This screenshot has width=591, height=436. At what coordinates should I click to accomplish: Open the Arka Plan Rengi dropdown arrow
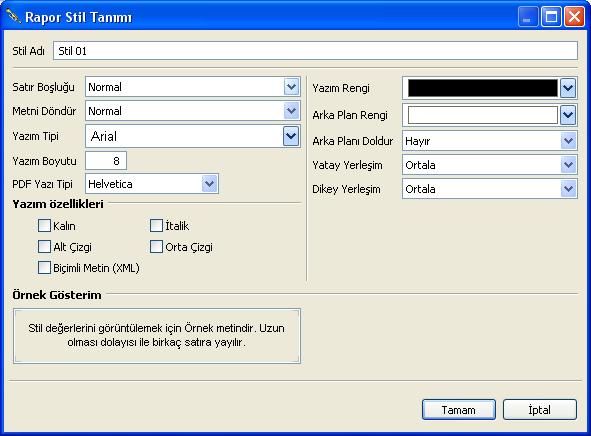[568, 115]
